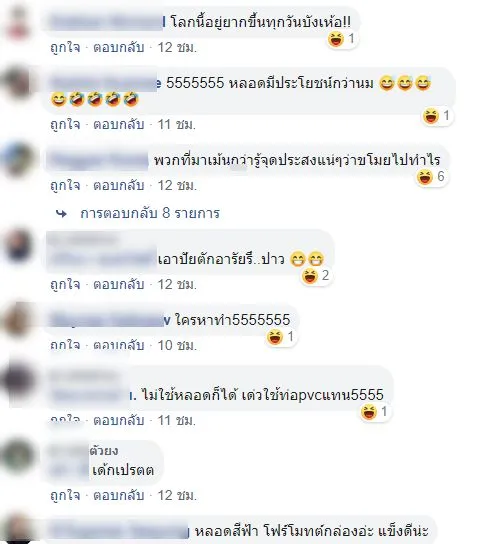Like the หลอดมีประโยชน์กว่านม comment
This screenshot has height=544, width=480.
[x=65, y=125]
